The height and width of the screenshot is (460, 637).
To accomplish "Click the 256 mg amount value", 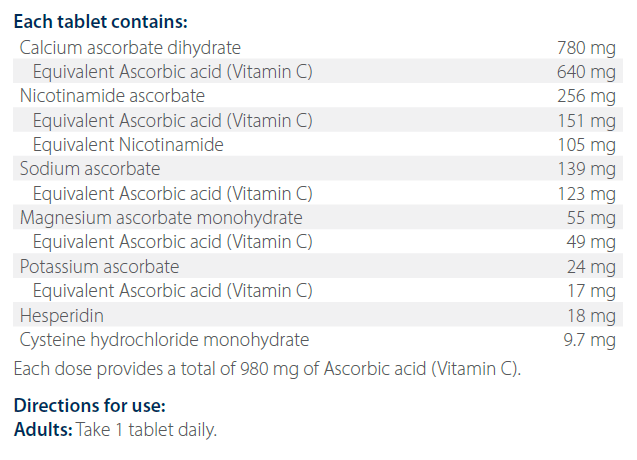I will pyautogui.click(x=586, y=96).
